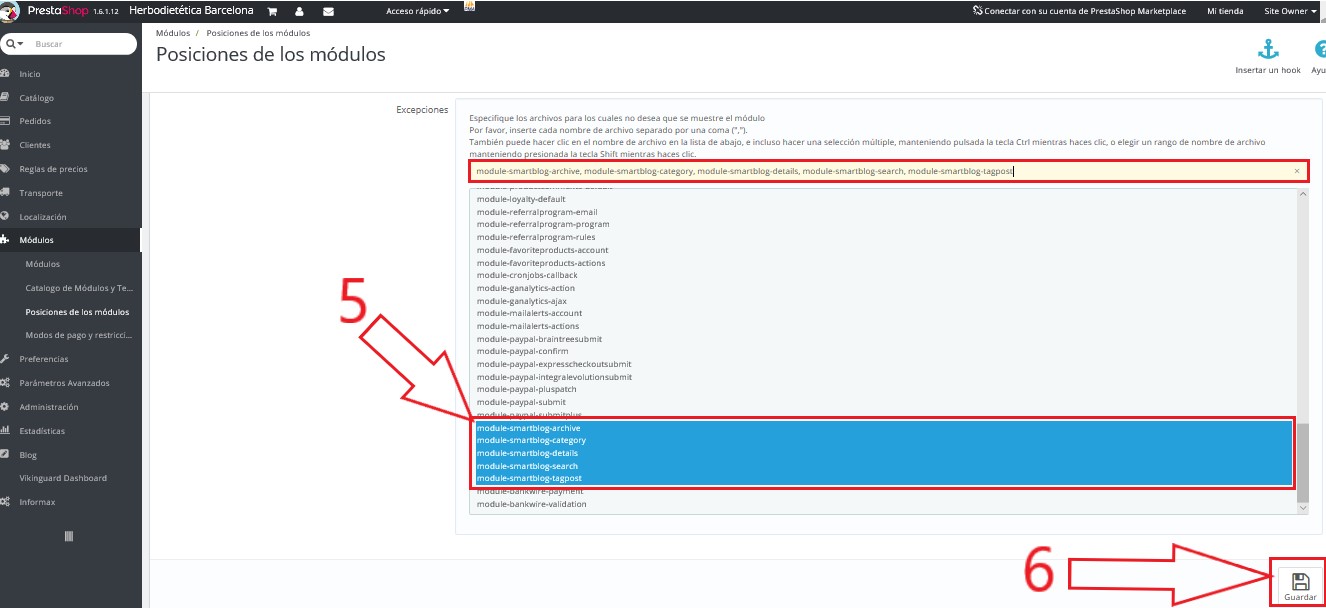The height and width of the screenshot is (608, 1326).
Task: Select module-paypal-expresscheckoutsubmit in the list
Action: click(x=554, y=364)
